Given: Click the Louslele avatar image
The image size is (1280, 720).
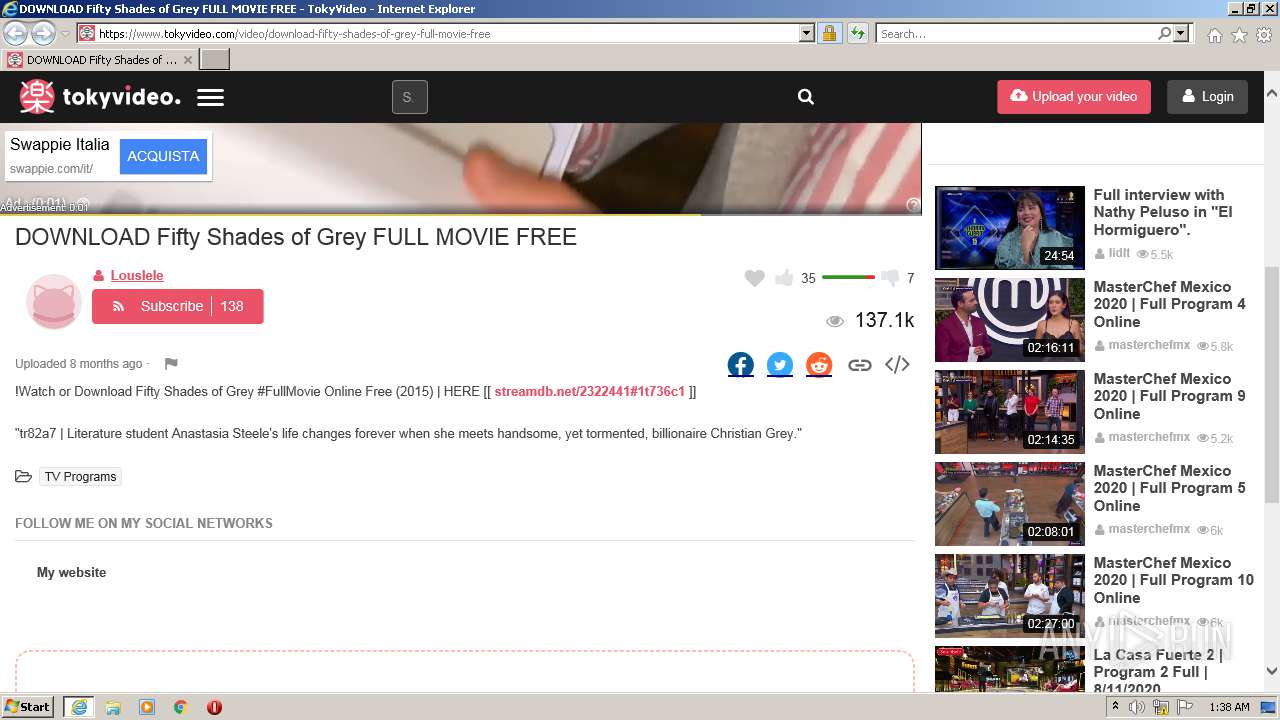Looking at the screenshot, I should coord(53,301).
